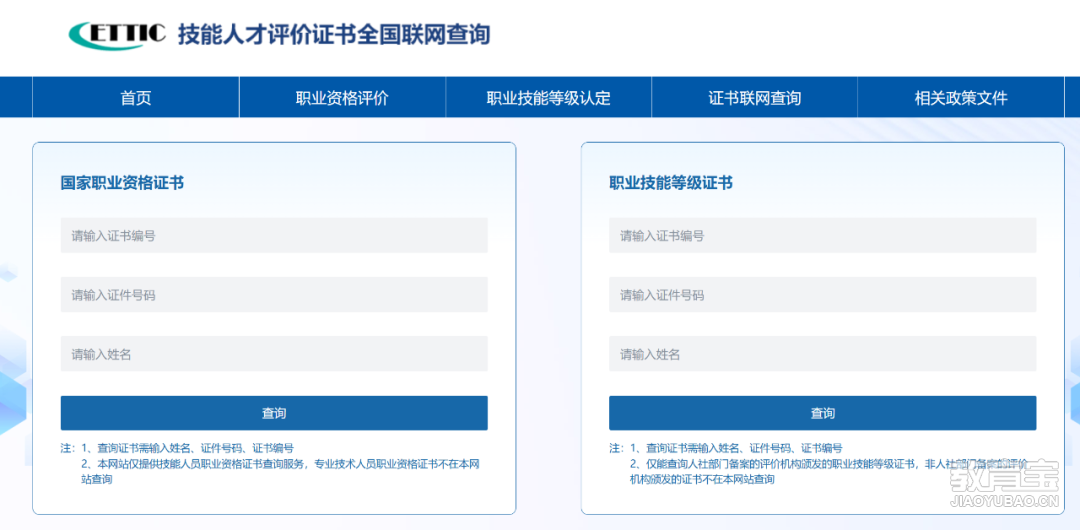This screenshot has height=530, width=1080.
Task: Click the note text below the left 查询 button
Action: 272,464
